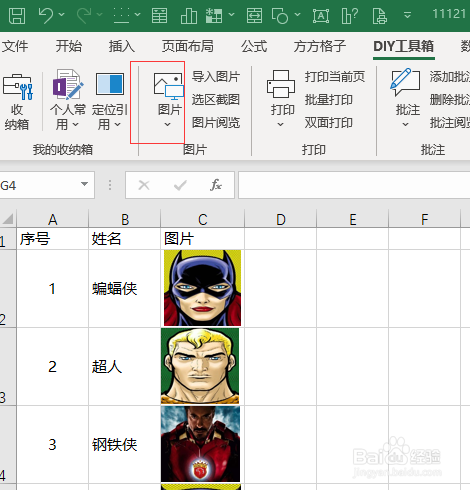The width and height of the screenshot is (470, 490).
Task: Open the 个人常用 dropdown button
Action: [68, 100]
